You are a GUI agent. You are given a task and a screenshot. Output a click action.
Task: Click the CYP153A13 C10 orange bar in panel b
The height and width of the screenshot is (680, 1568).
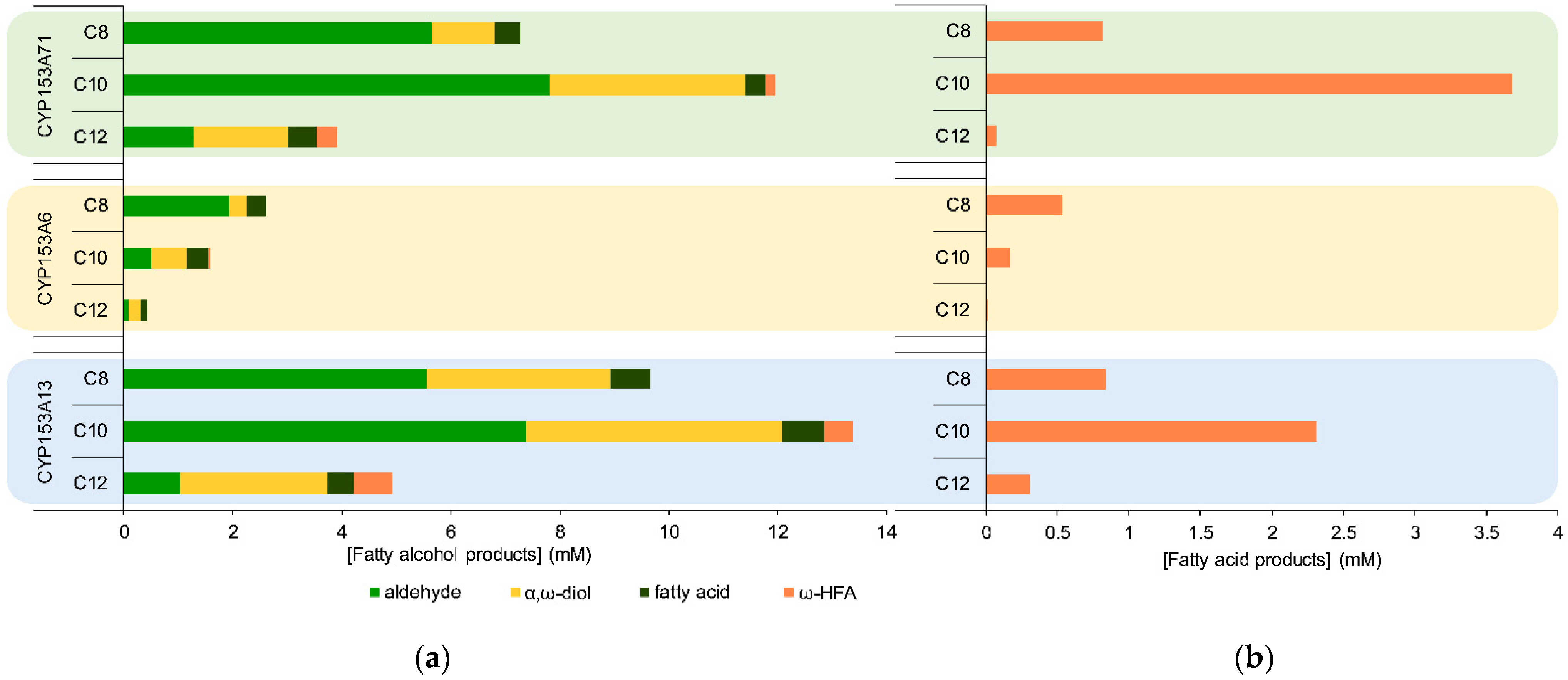click(1151, 432)
